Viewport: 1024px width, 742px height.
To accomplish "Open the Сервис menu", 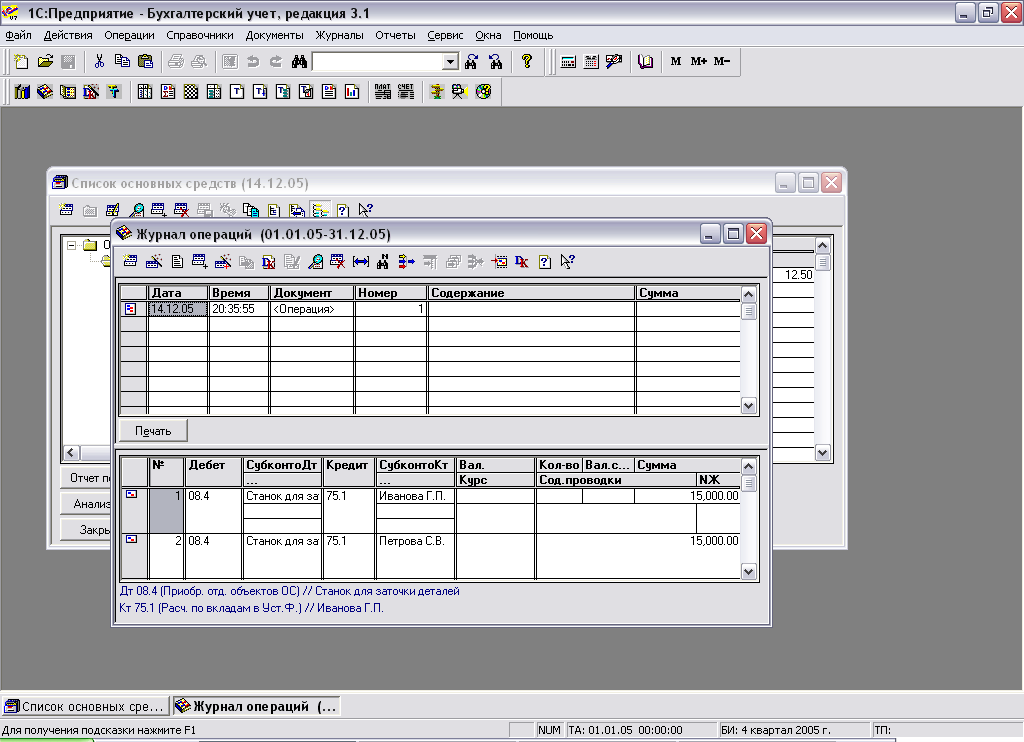I will coord(445,35).
